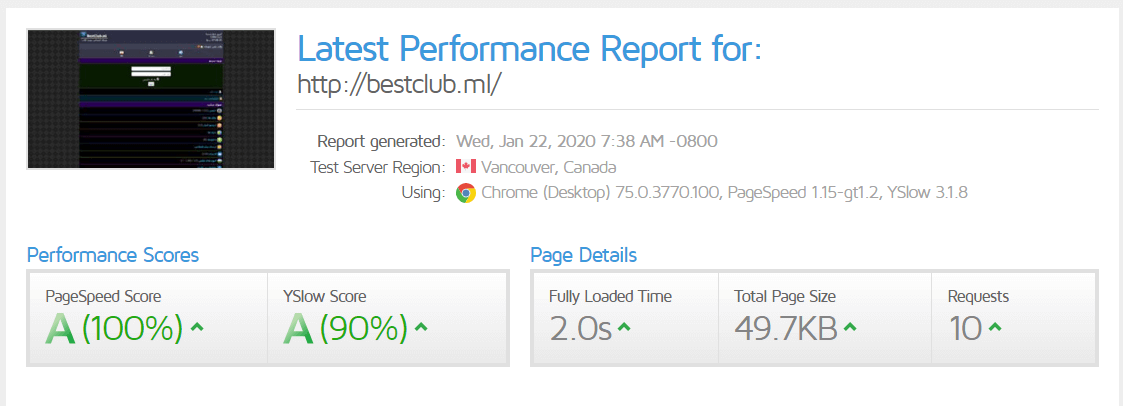Click the arrow next to 2.0s load time

[x=624, y=327]
